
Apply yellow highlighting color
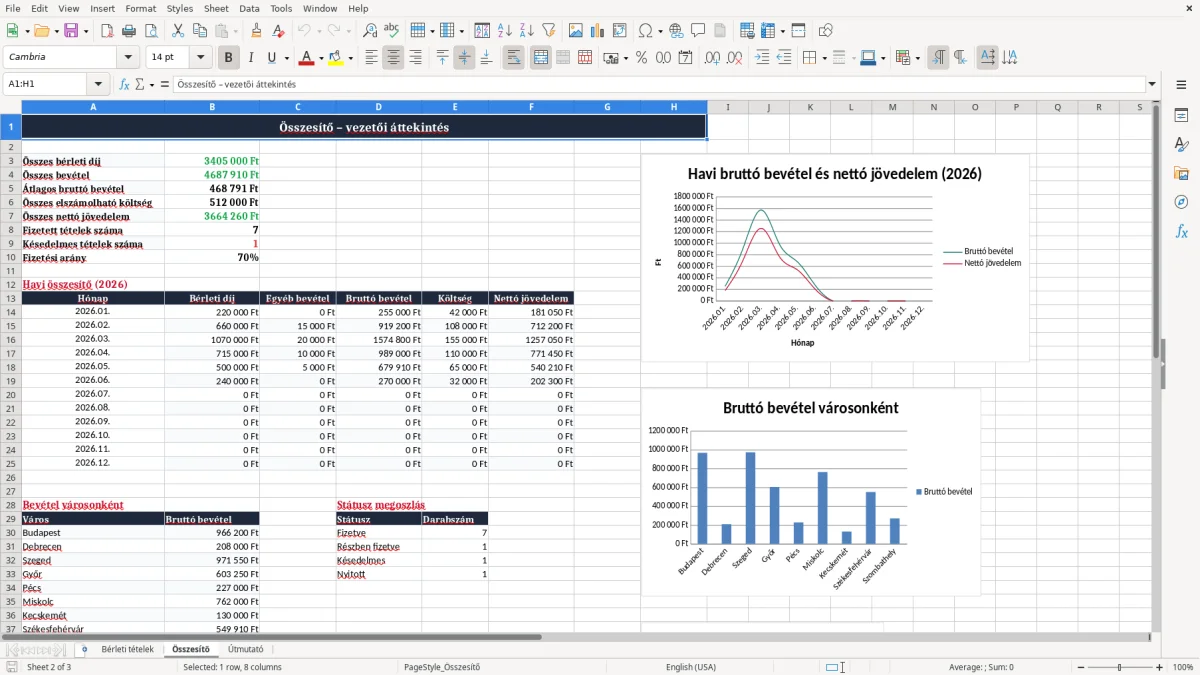tap(336, 58)
